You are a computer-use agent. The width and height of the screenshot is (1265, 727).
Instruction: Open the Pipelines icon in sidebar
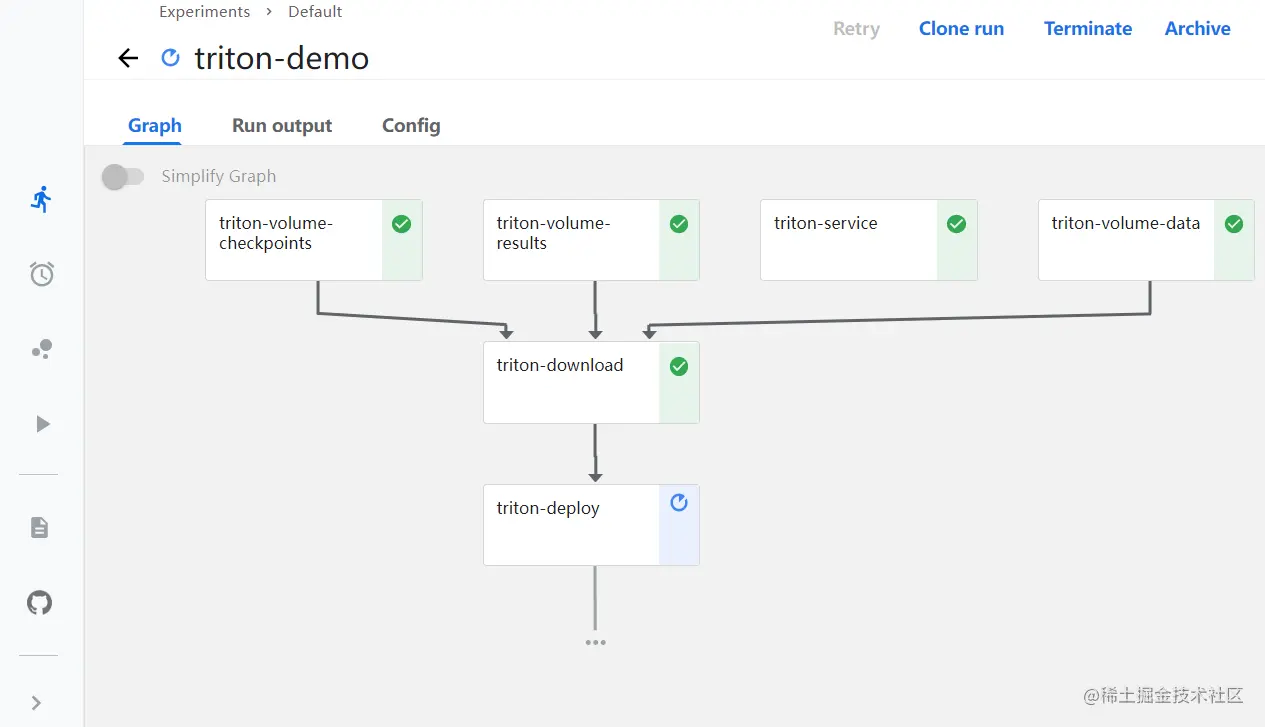(x=41, y=349)
